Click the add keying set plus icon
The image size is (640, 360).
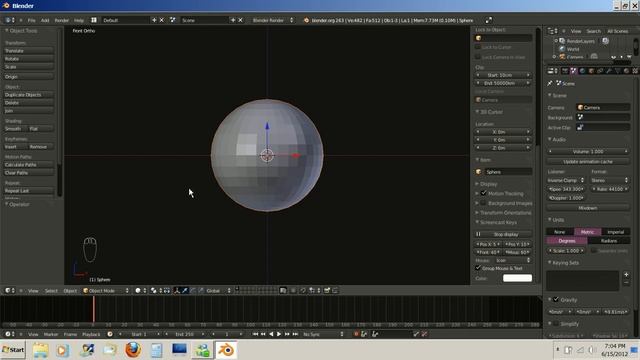pyautogui.click(x=626, y=275)
